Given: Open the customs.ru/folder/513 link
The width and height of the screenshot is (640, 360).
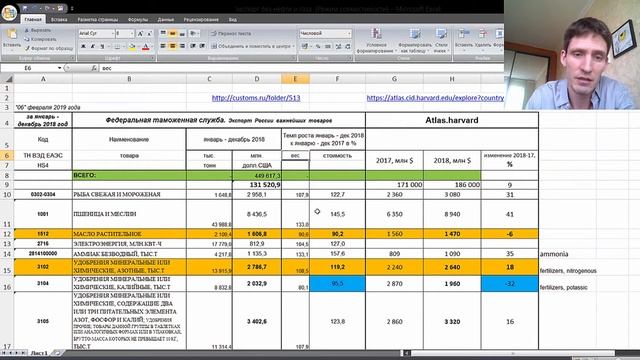Looking at the screenshot, I should [x=256, y=98].
